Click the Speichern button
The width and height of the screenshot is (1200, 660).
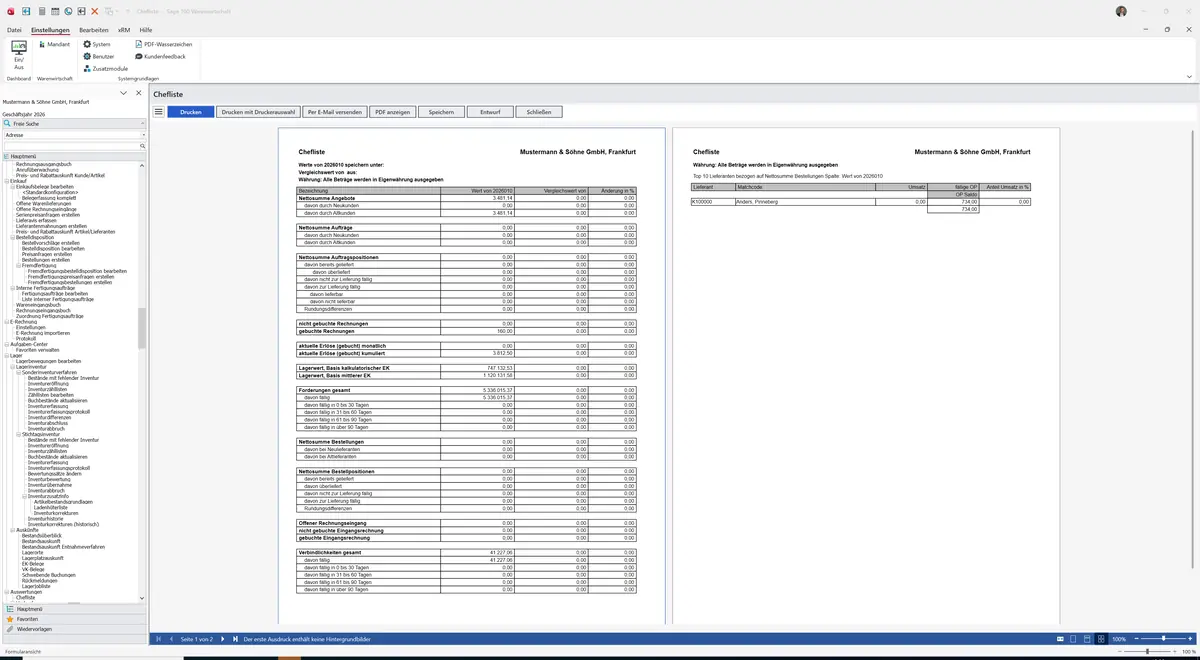[441, 112]
